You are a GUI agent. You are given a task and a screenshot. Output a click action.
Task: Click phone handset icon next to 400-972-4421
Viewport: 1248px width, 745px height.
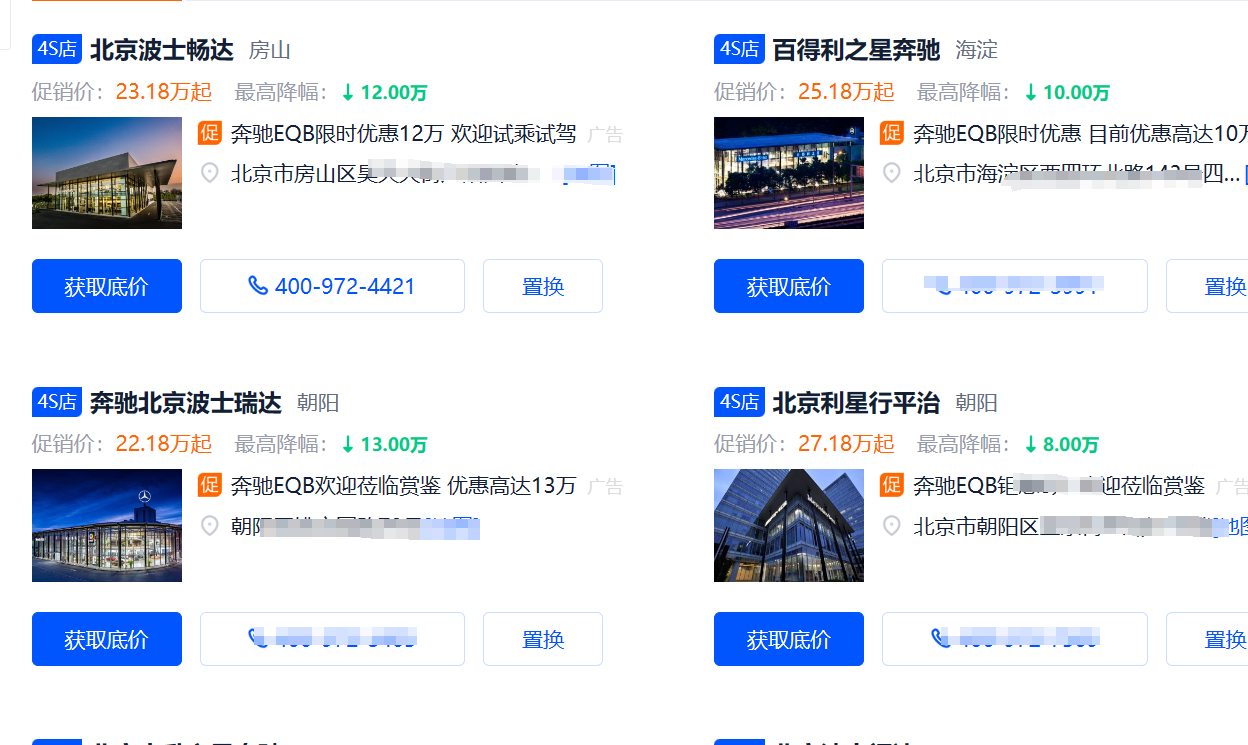pyautogui.click(x=258, y=286)
